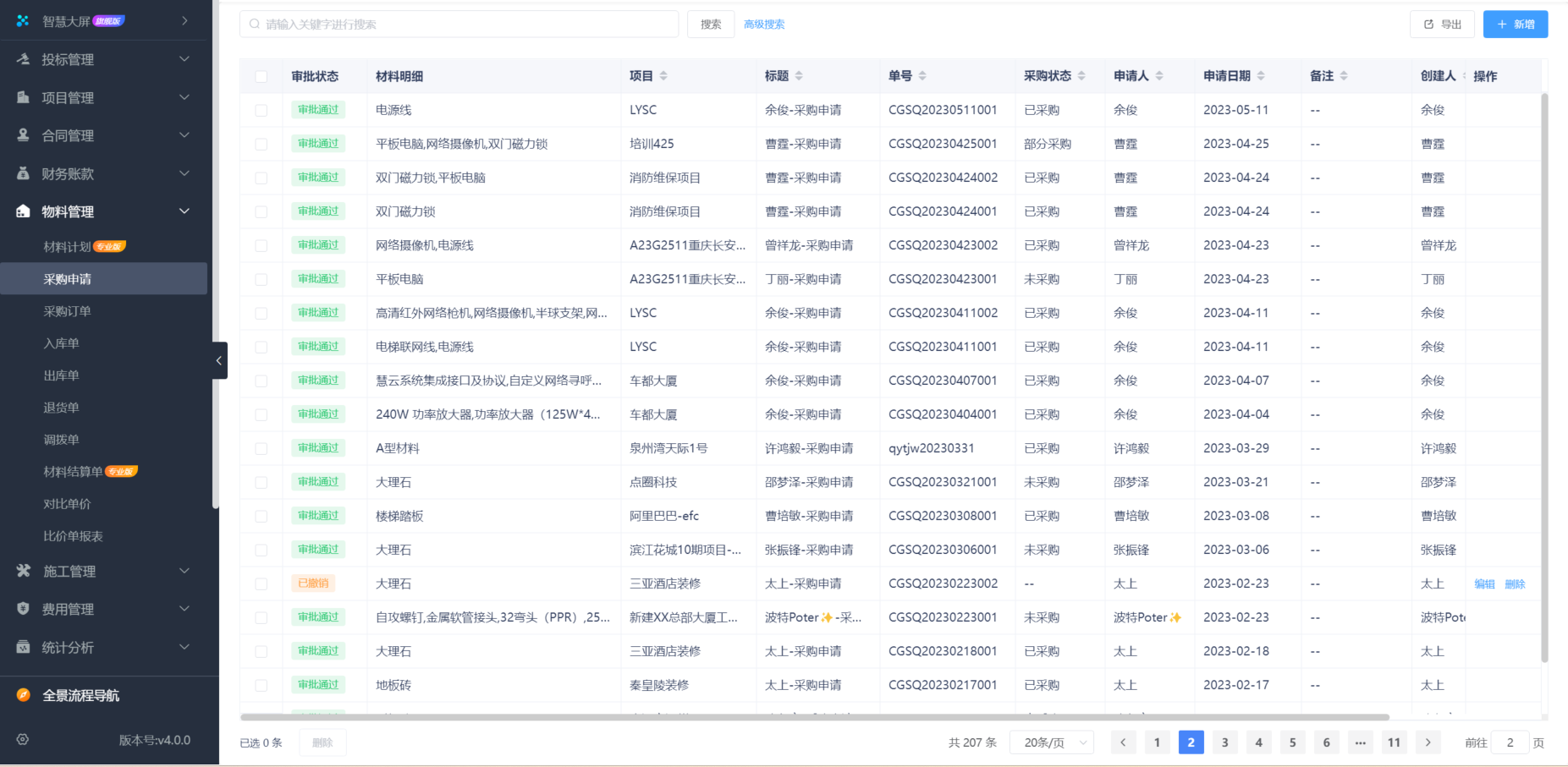Select the 投标管理 sidebar icon
The width and height of the screenshot is (1568, 767).
pos(21,59)
